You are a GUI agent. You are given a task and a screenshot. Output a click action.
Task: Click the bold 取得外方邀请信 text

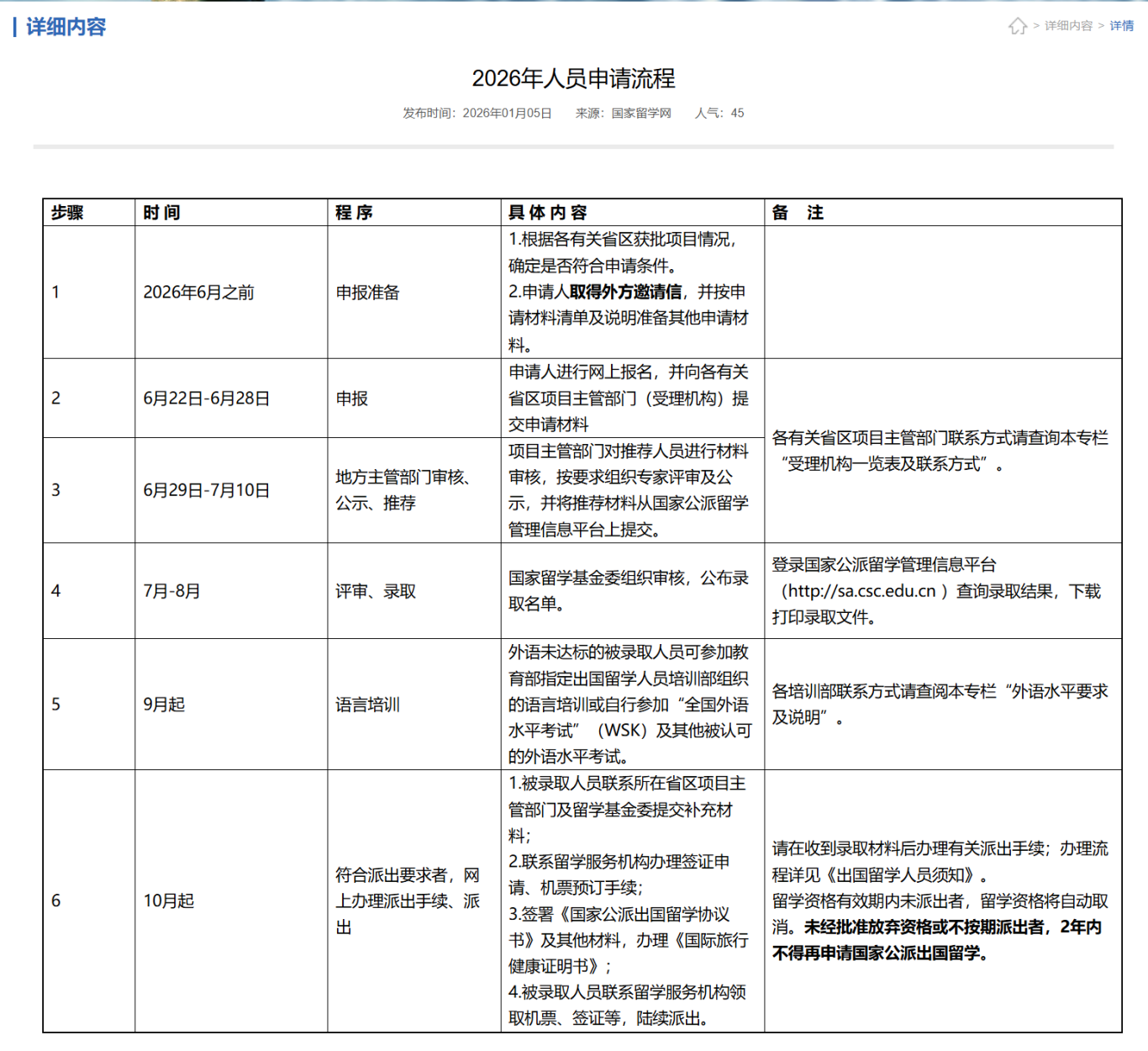click(x=625, y=292)
